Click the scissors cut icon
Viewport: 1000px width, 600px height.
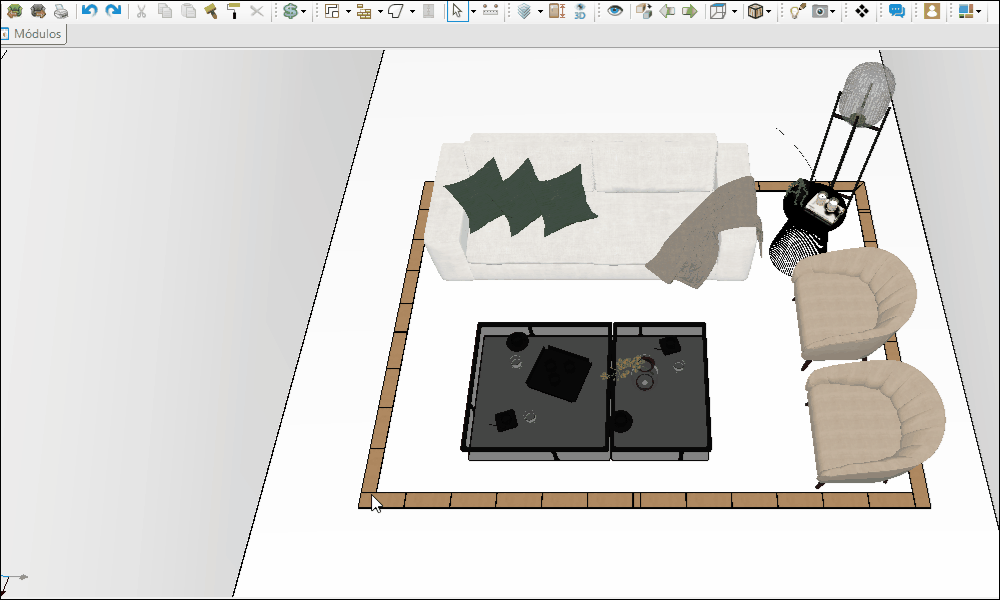(142, 11)
